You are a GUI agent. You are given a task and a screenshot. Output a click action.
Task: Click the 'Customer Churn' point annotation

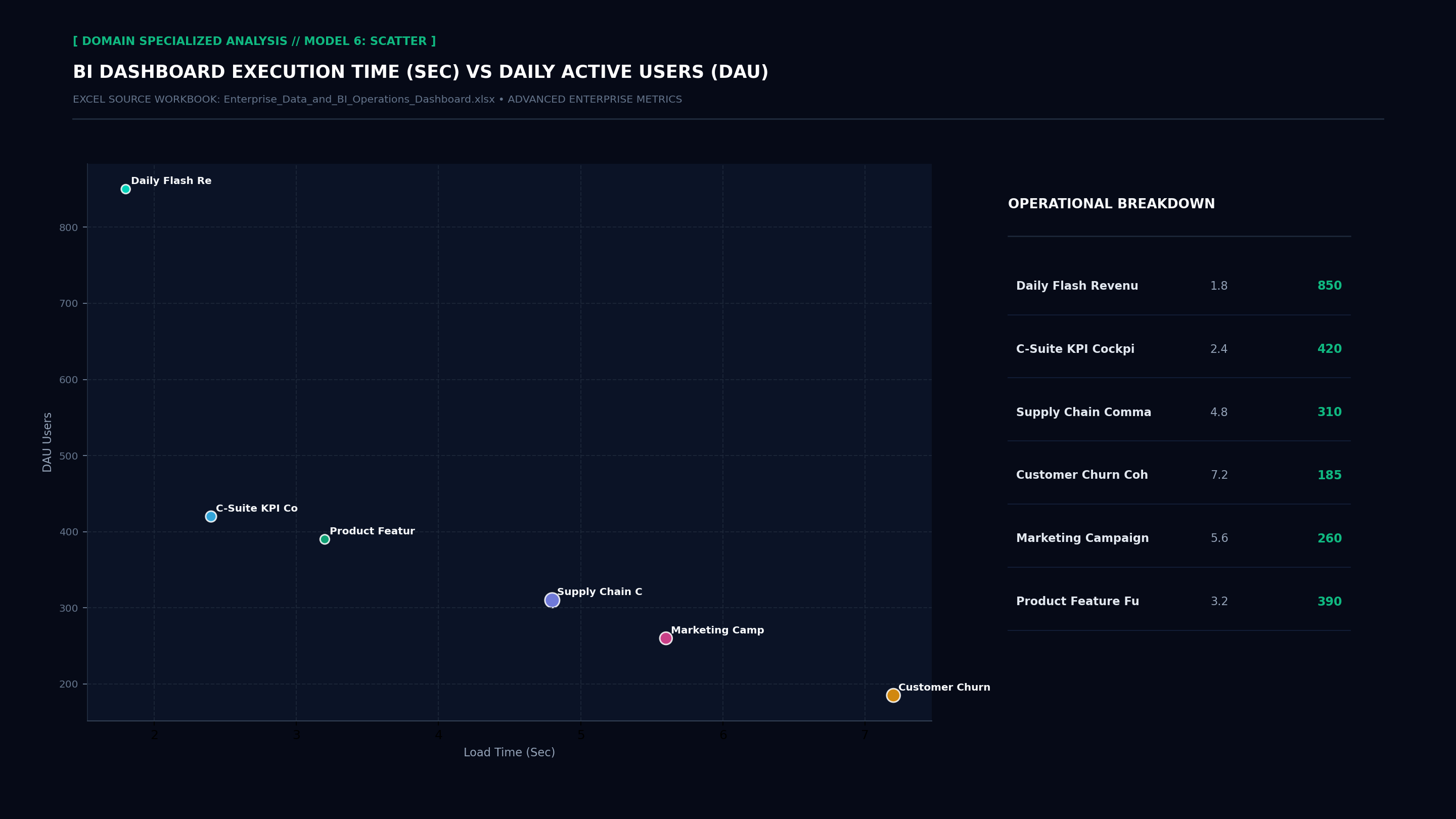(x=944, y=688)
